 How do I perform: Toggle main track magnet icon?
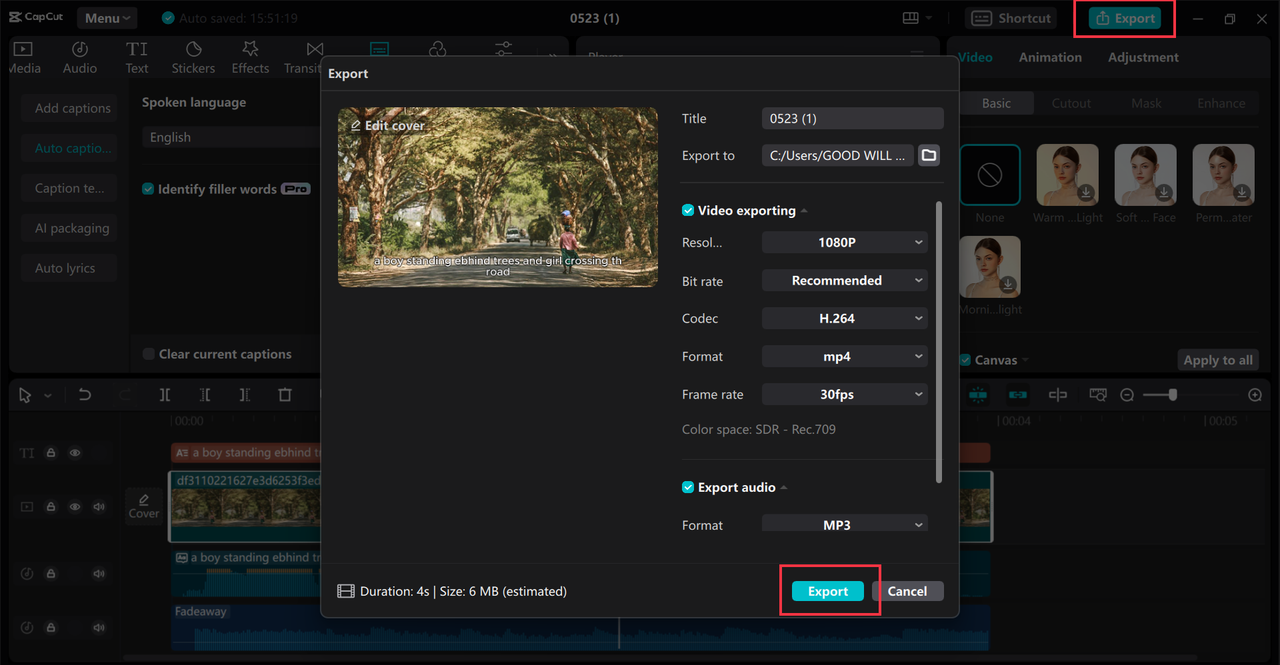[977, 395]
